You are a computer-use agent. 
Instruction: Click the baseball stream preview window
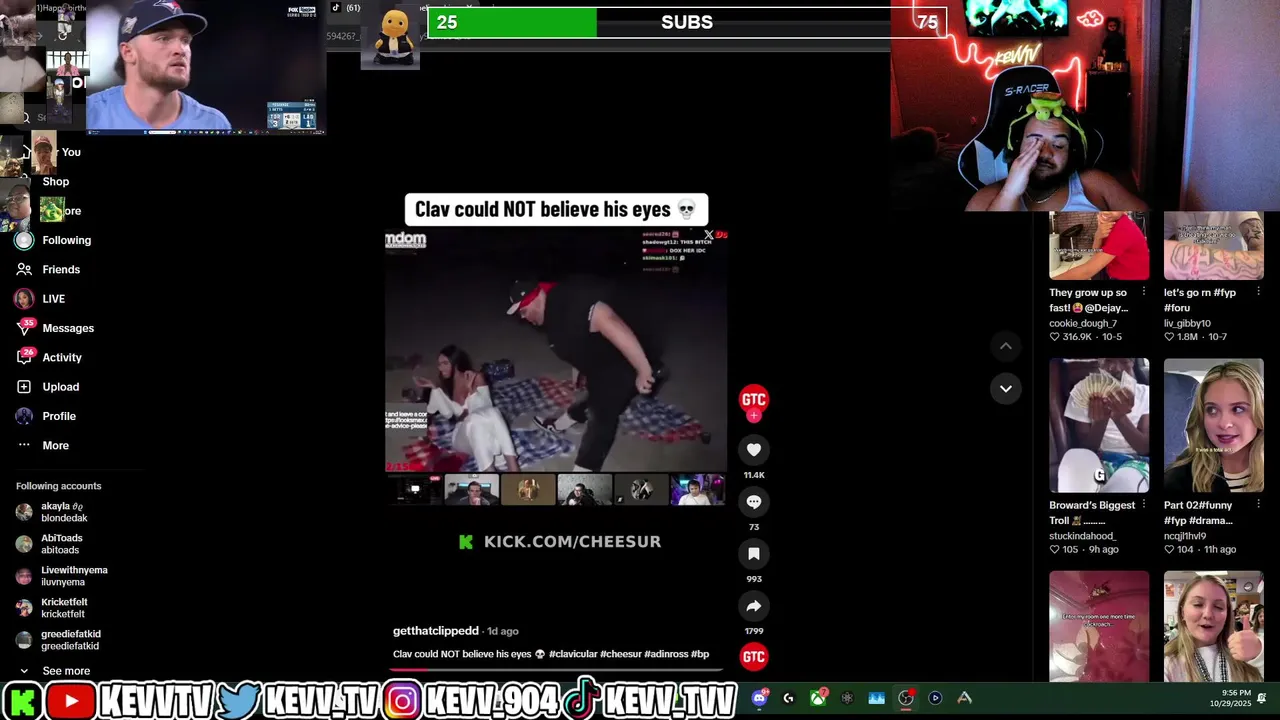tap(206, 66)
